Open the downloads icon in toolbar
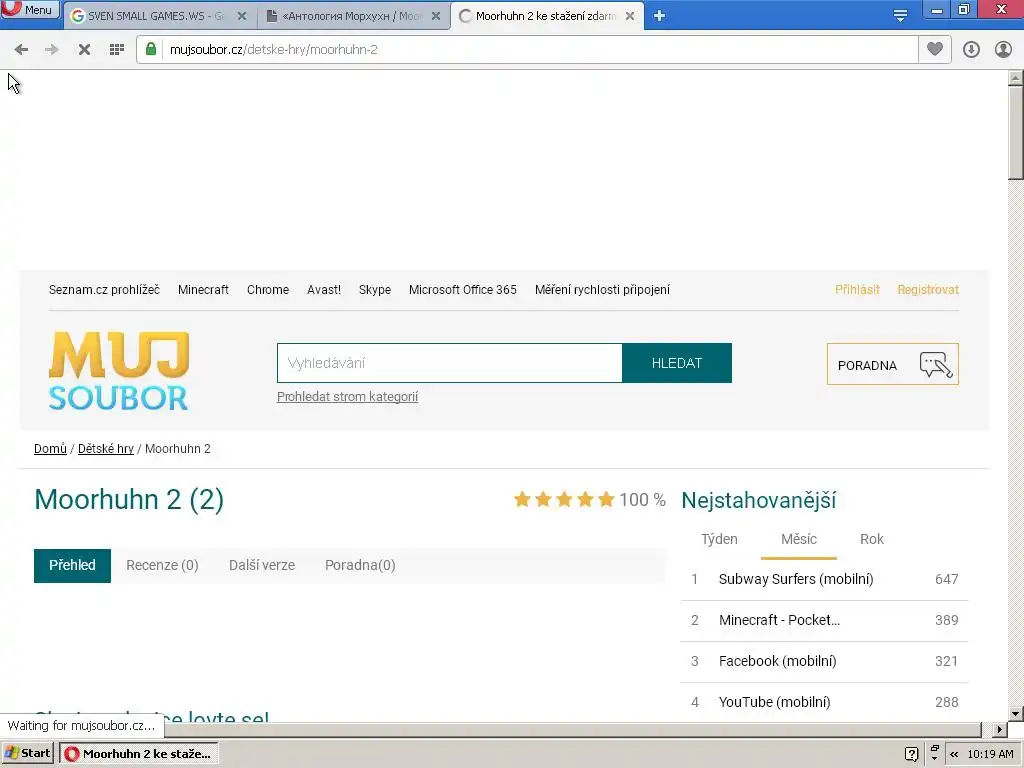The width and height of the screenshot is (1024, 768). 971,50
